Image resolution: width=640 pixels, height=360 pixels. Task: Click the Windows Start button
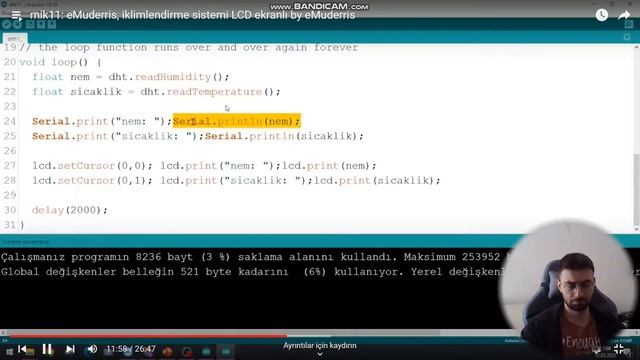click(x=9, y=351)
